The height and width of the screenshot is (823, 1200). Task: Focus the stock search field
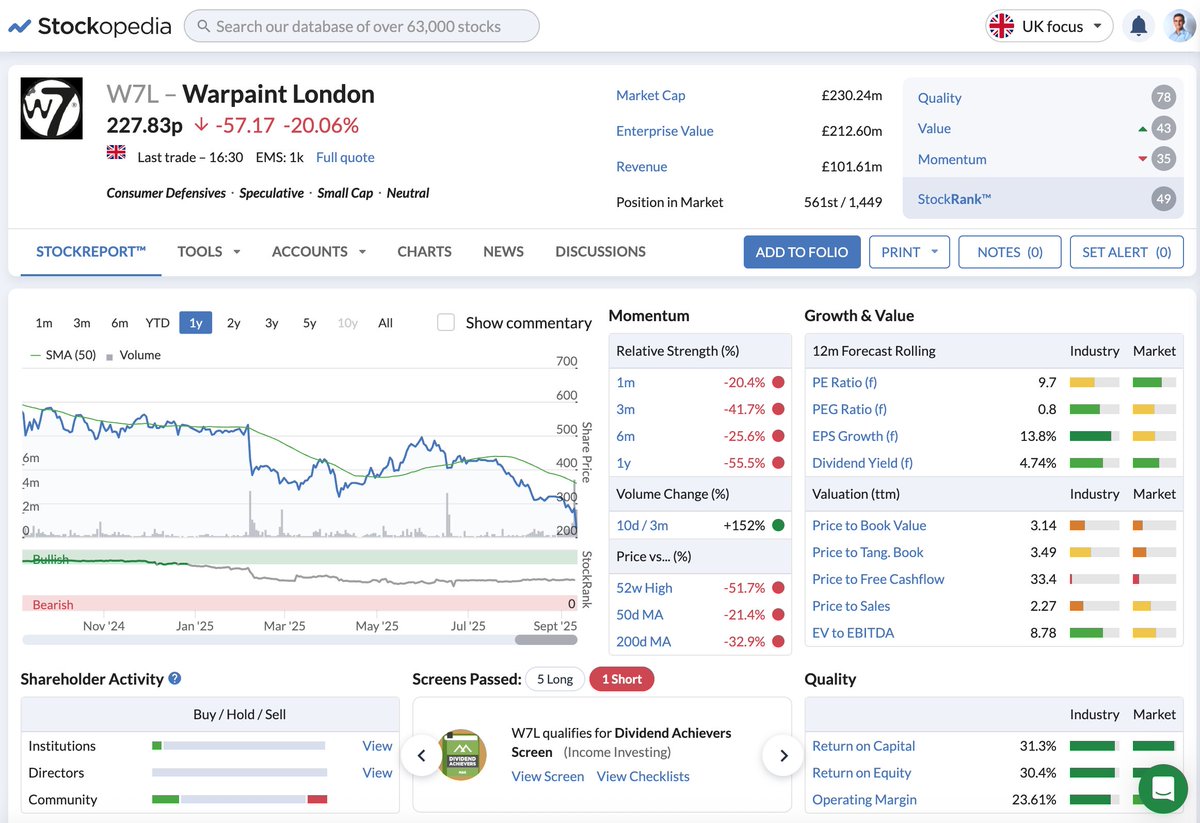pyautogui.click(x=361, y=26)
